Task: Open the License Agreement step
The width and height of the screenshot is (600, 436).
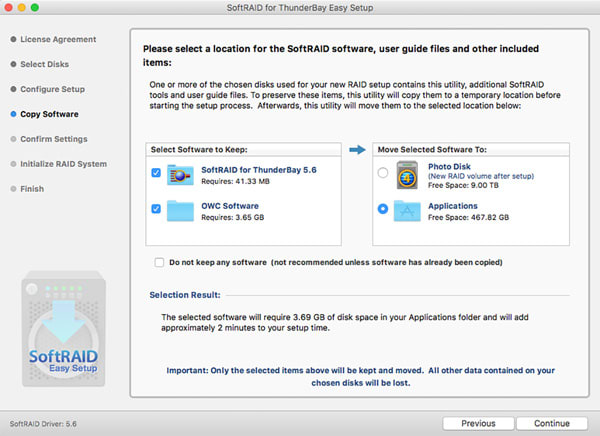Action: point(57,39)
